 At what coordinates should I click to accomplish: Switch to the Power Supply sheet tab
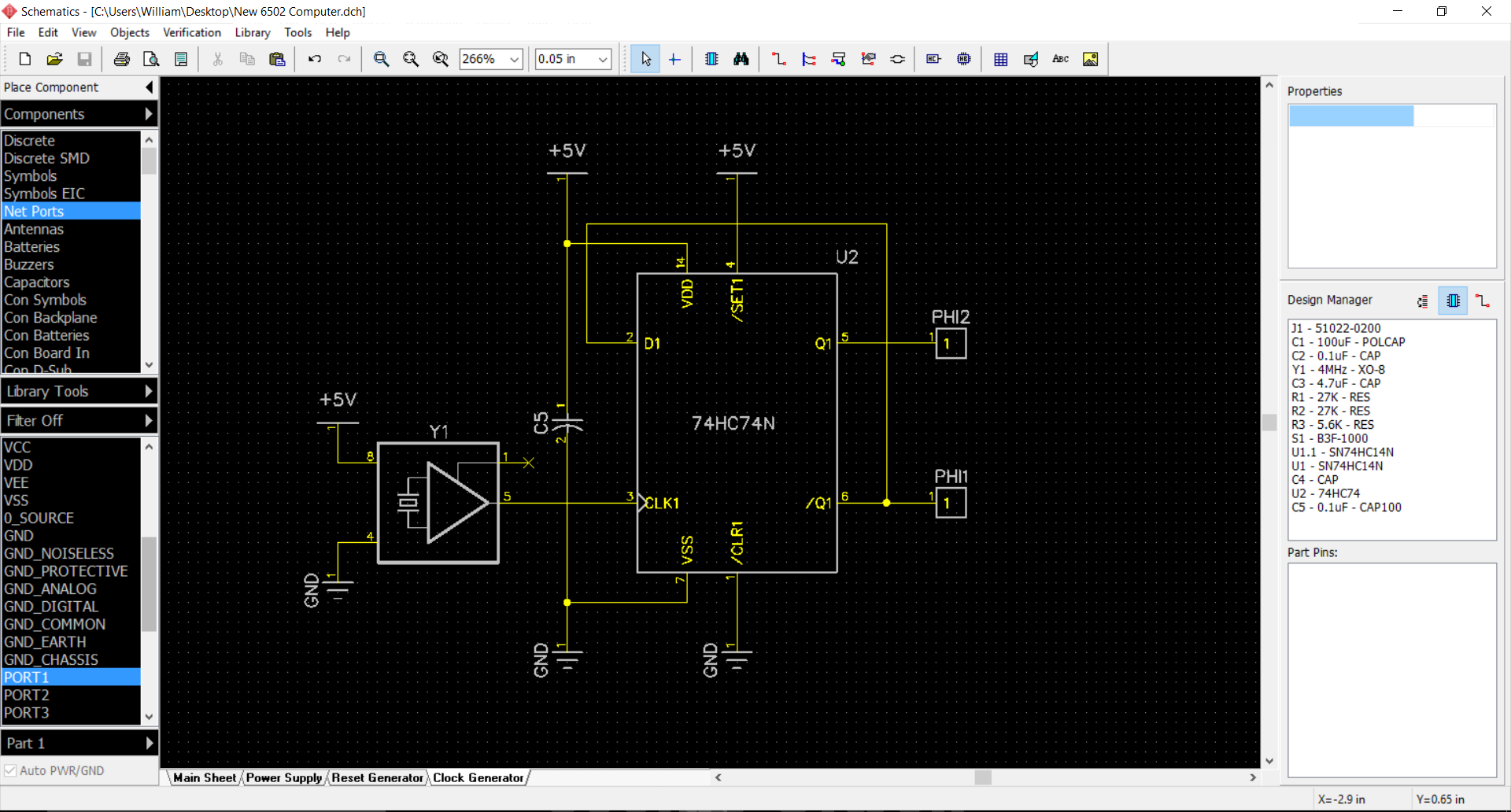[283, 777]
